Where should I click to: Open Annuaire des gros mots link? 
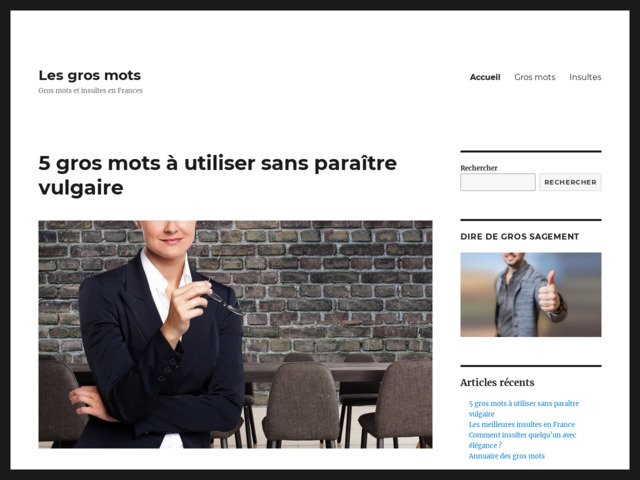pyautogui.click(x=507, y=456)
